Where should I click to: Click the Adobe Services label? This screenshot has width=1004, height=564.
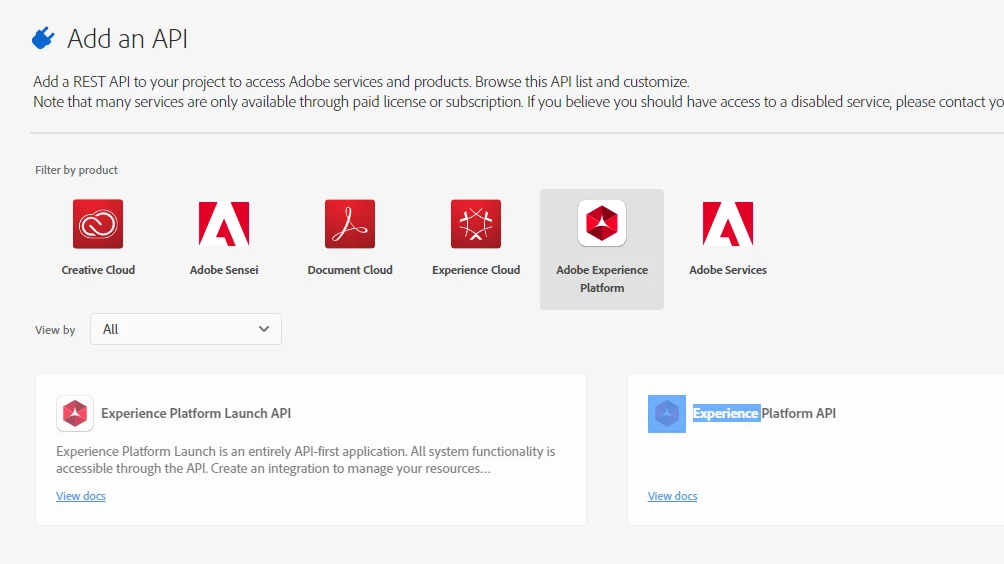coord(728,270)
